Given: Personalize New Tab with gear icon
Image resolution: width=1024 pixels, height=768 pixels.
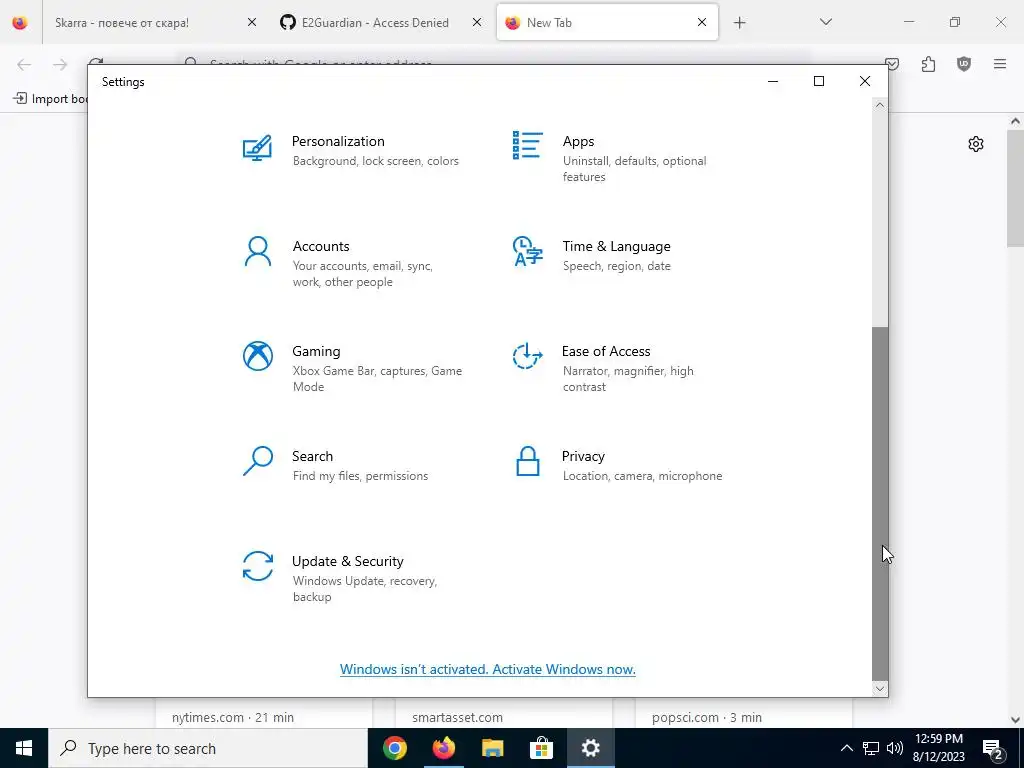Looking at the screenshot, I should click(x=976, y=144).
